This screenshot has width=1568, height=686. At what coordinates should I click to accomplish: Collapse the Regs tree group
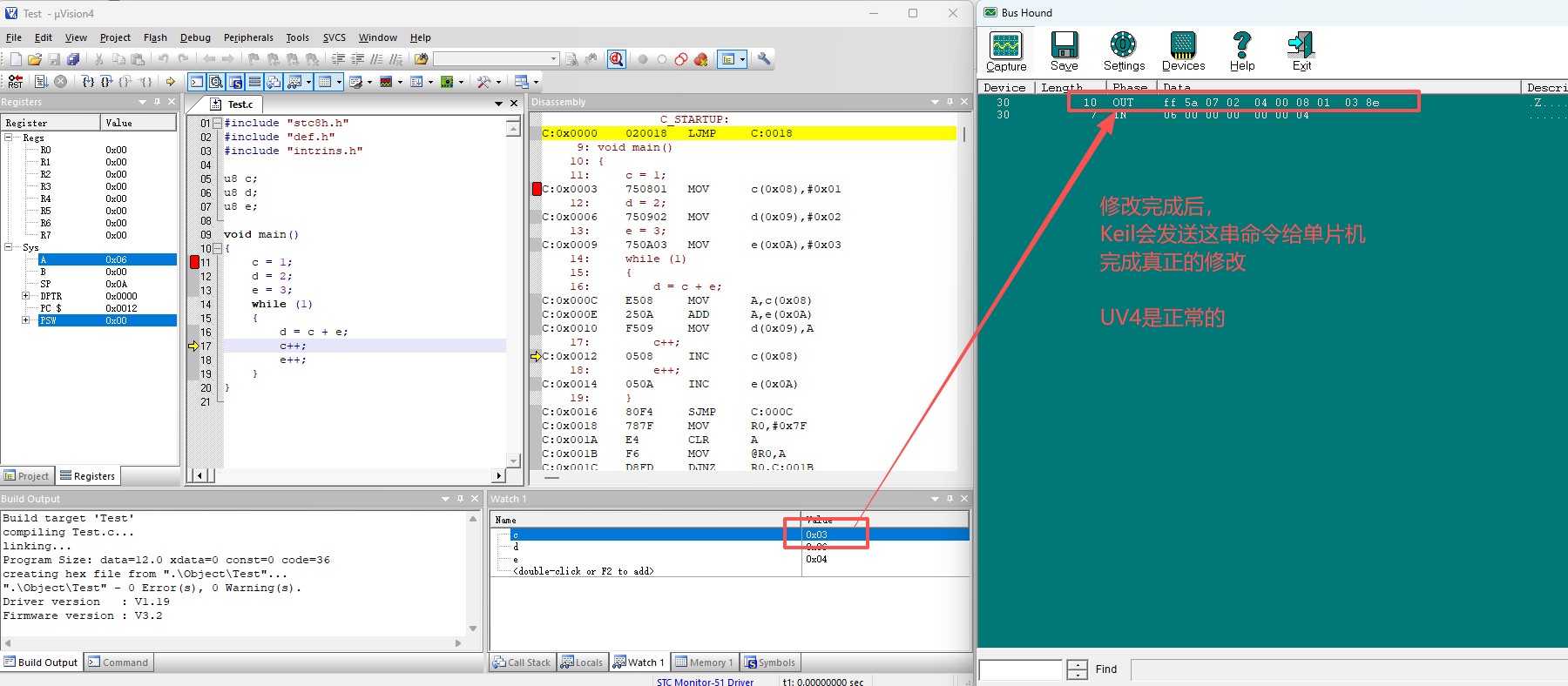(x=9, y=138)
